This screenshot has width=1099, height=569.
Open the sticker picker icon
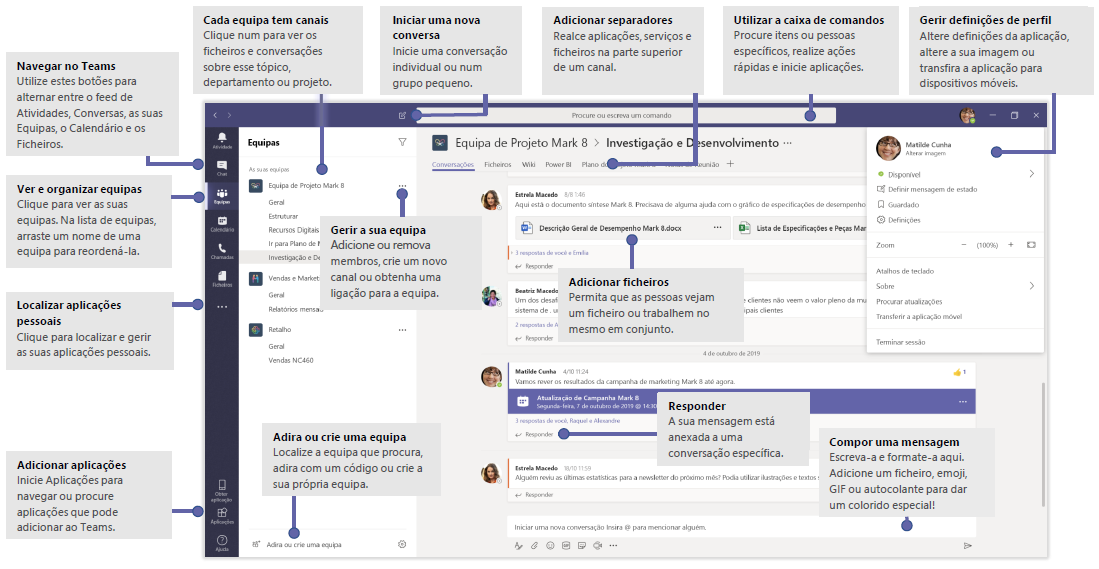(x=582, y=545)
